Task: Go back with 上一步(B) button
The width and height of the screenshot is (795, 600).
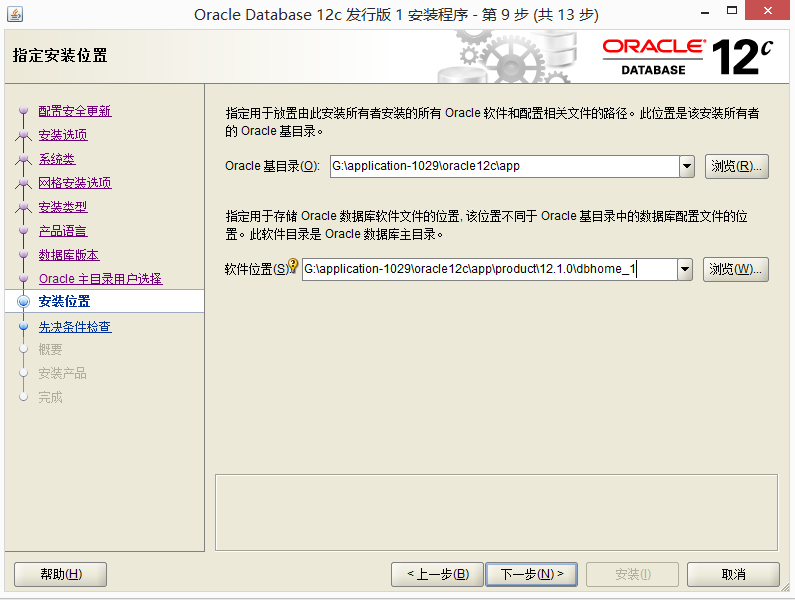Action: coord(437,574)
